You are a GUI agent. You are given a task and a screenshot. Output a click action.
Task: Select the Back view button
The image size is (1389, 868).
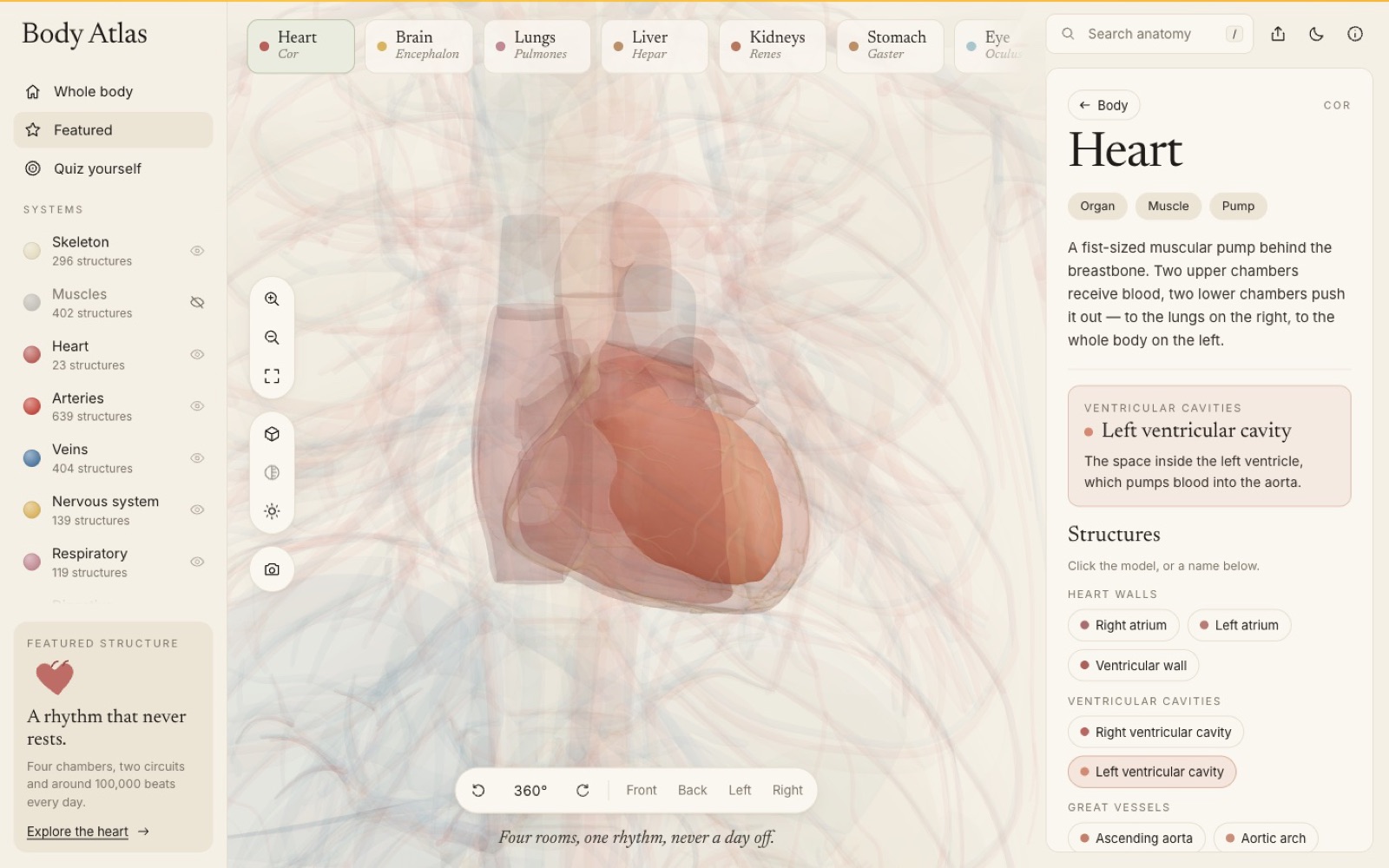[692, 790]
